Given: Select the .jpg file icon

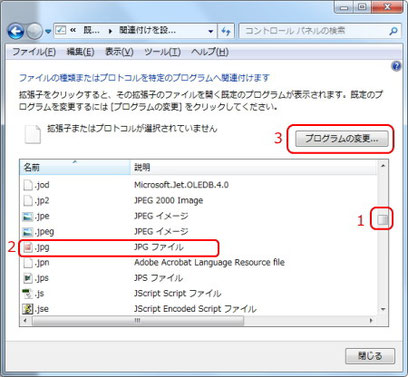Looking at the screenshot, I should (x=28, y=247).
